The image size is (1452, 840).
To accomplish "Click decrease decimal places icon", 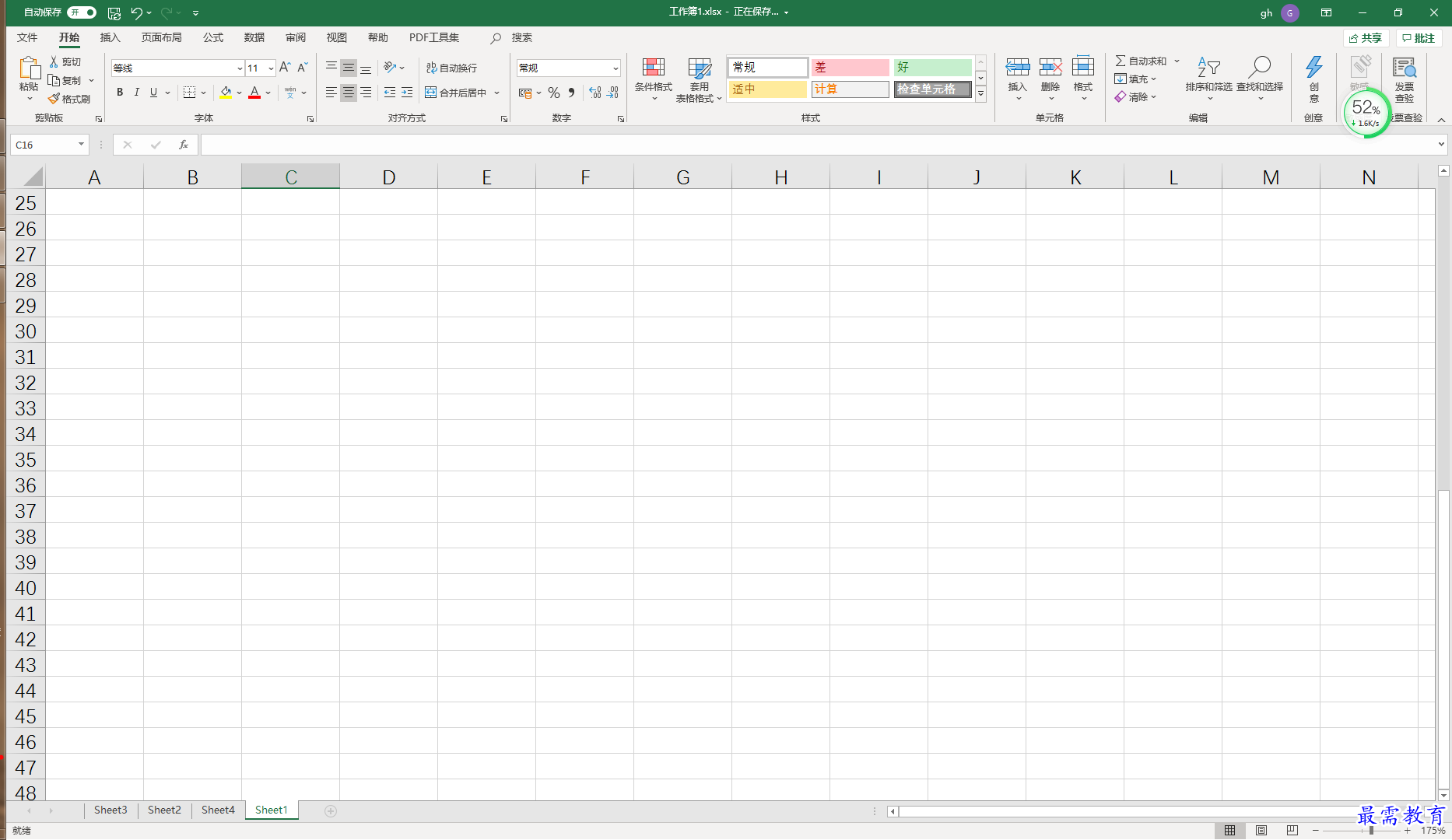I will [612, 93].
